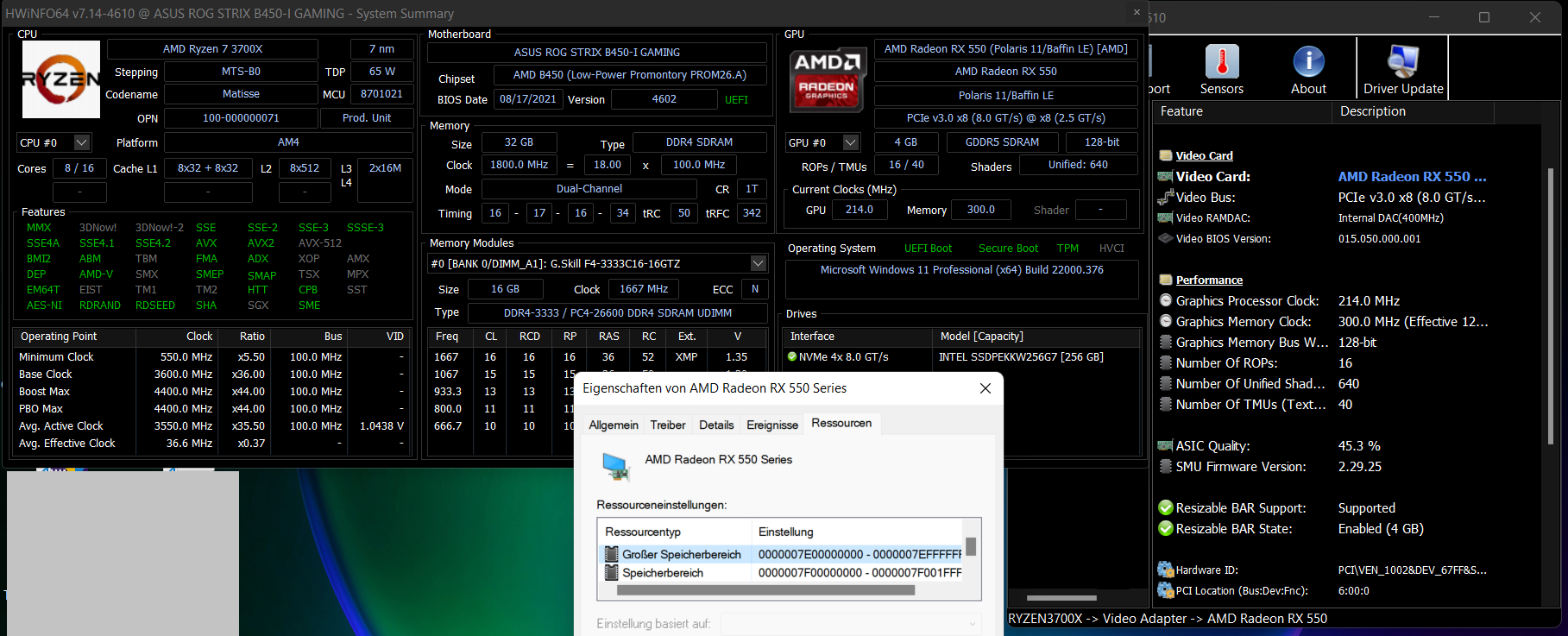This screenshot has width=1568, height=636.
Task: Click the Operating Point column header
Action: click(x=74, y=337)
